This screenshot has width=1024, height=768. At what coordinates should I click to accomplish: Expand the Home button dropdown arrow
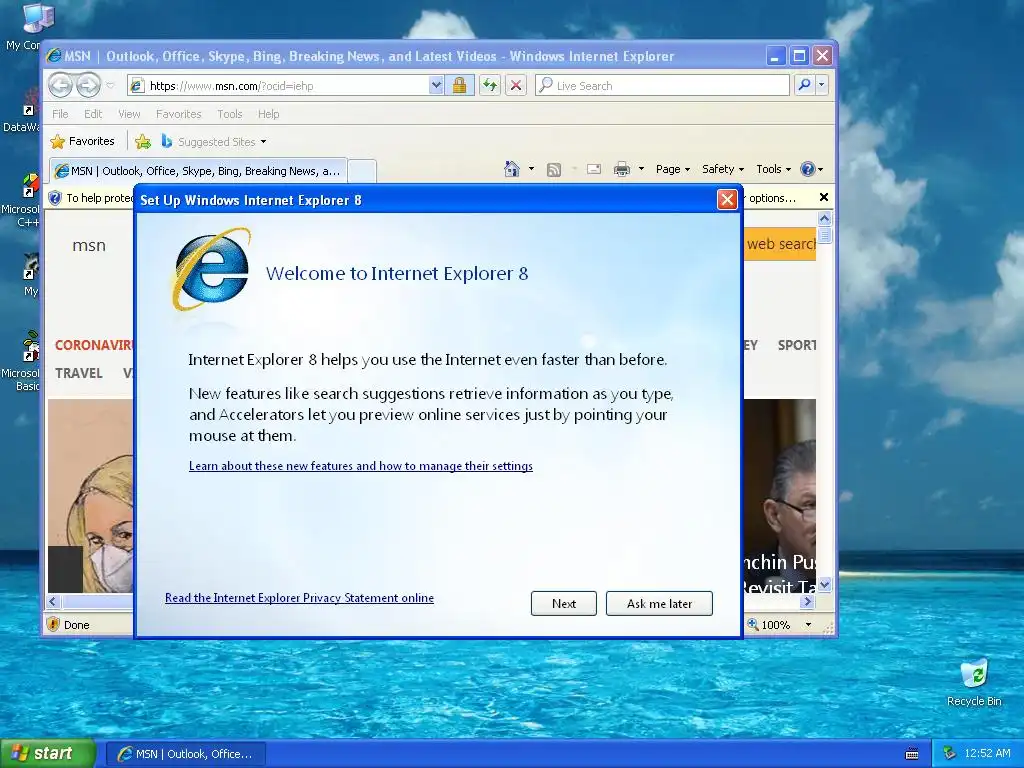tap(531, 169)
